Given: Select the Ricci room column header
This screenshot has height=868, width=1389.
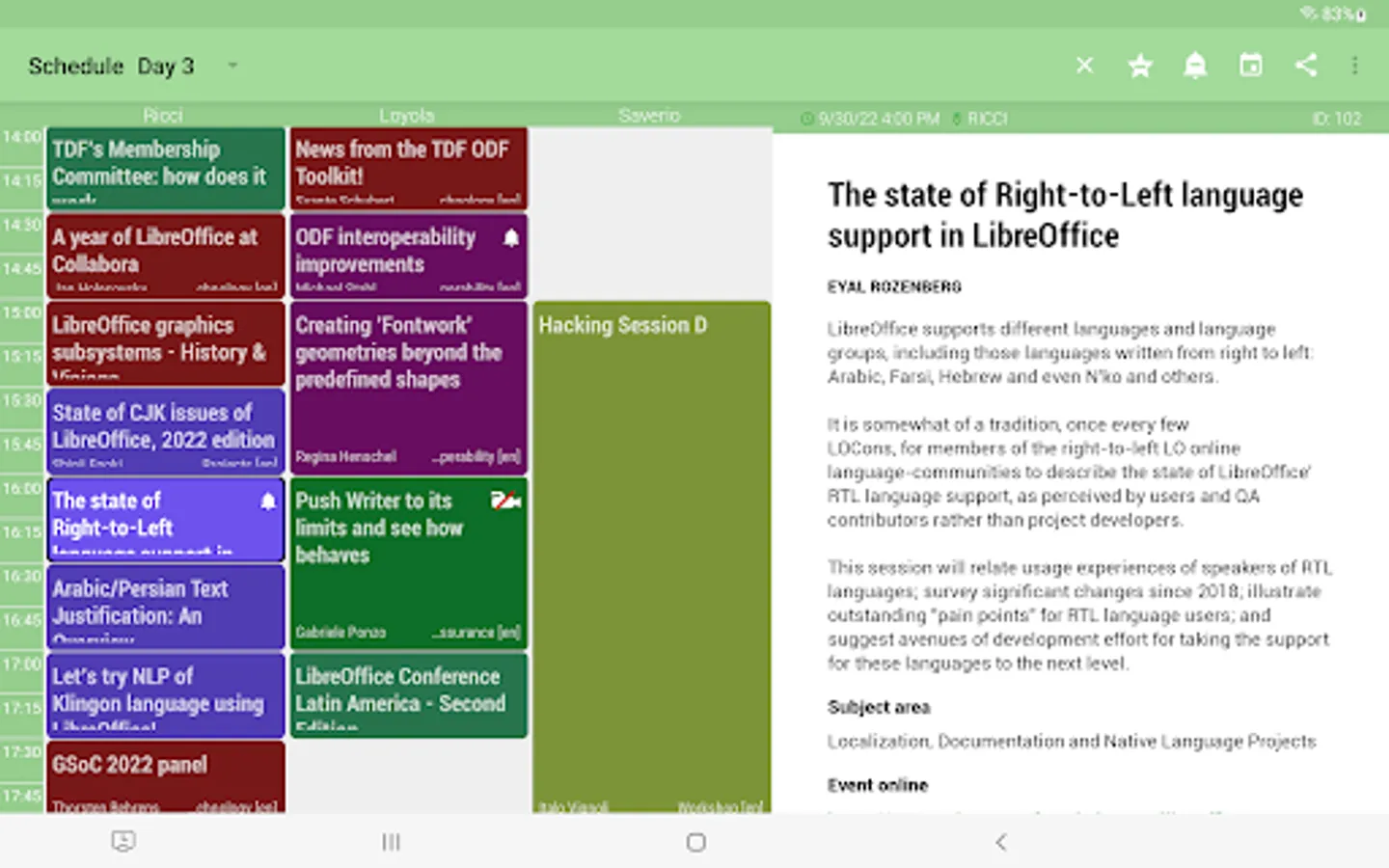Looking at the screenshot, I should click(x=163, y=116).
